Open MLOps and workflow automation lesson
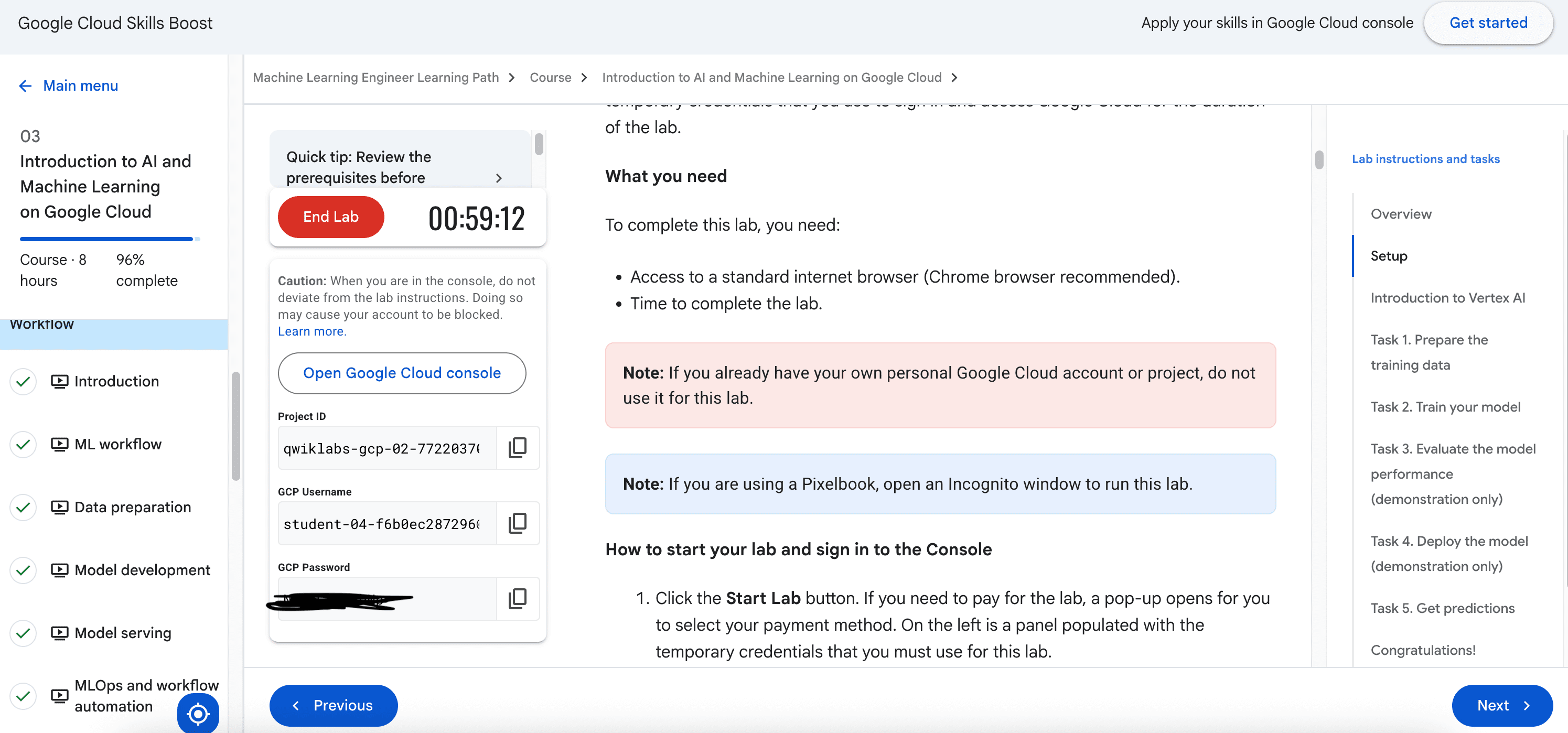This screenshot has width=1568, height=733. 146,695
